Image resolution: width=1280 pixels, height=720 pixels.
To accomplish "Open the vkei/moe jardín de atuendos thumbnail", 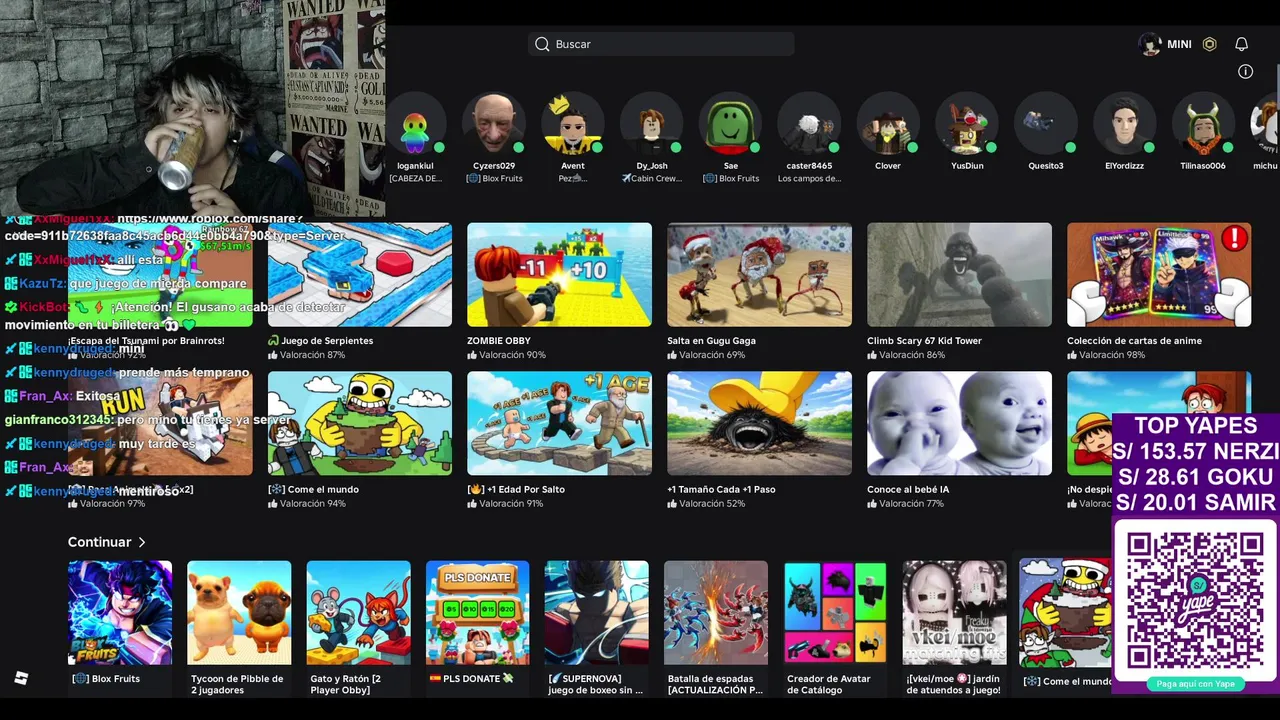I will [955, 613].
